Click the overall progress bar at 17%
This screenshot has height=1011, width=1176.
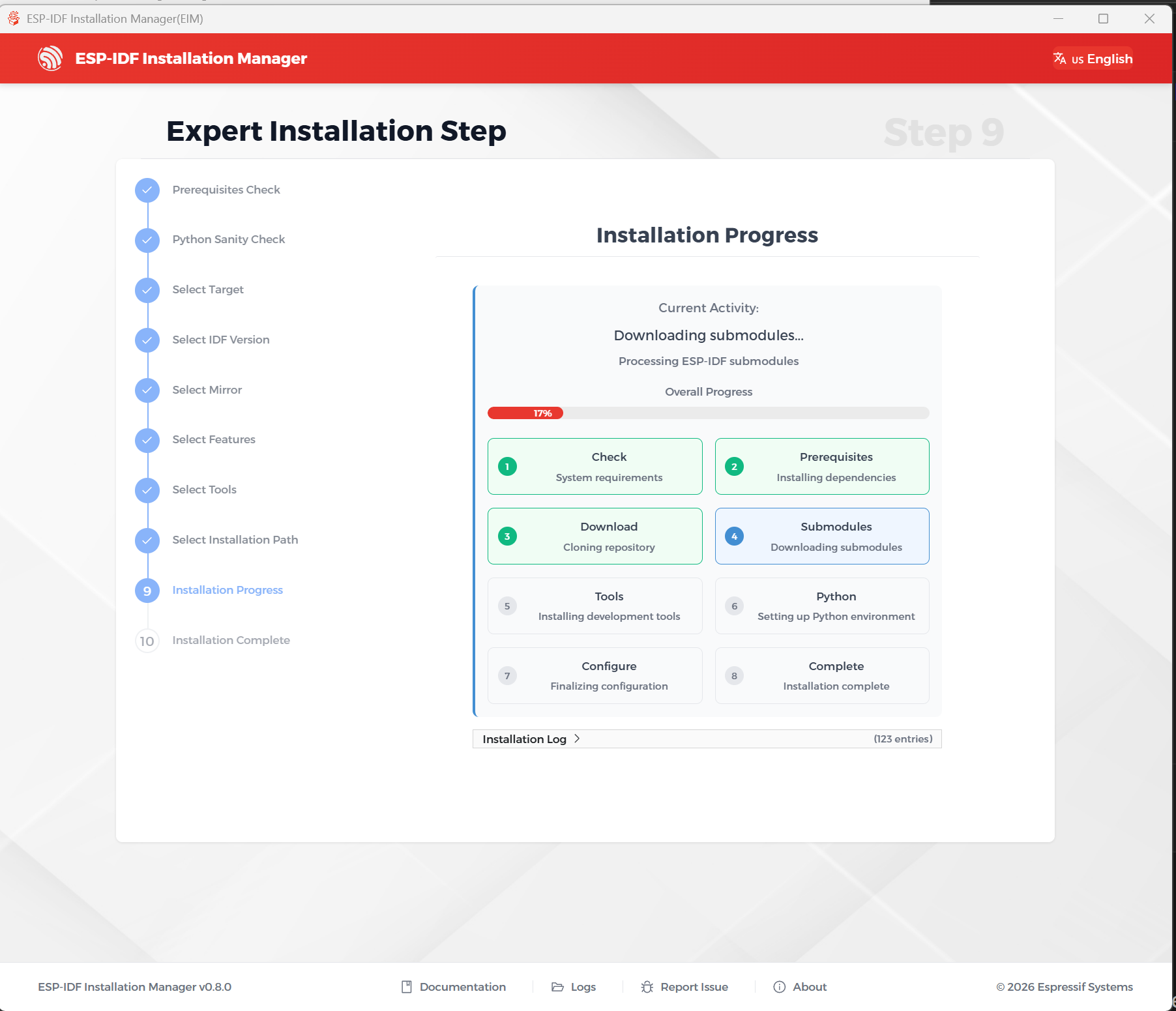click(709, 413)
